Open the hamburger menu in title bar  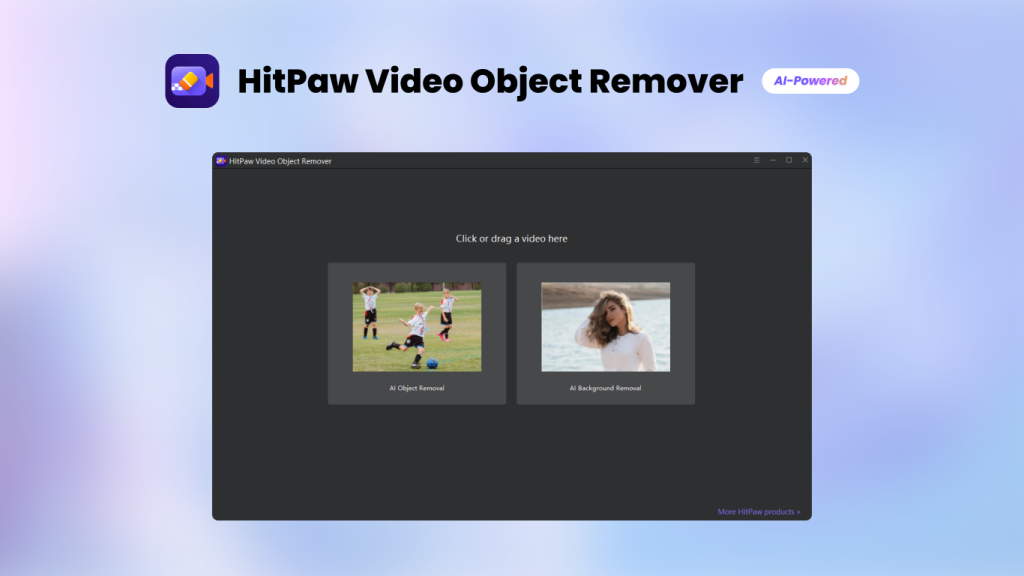click(x=756, y=160)
